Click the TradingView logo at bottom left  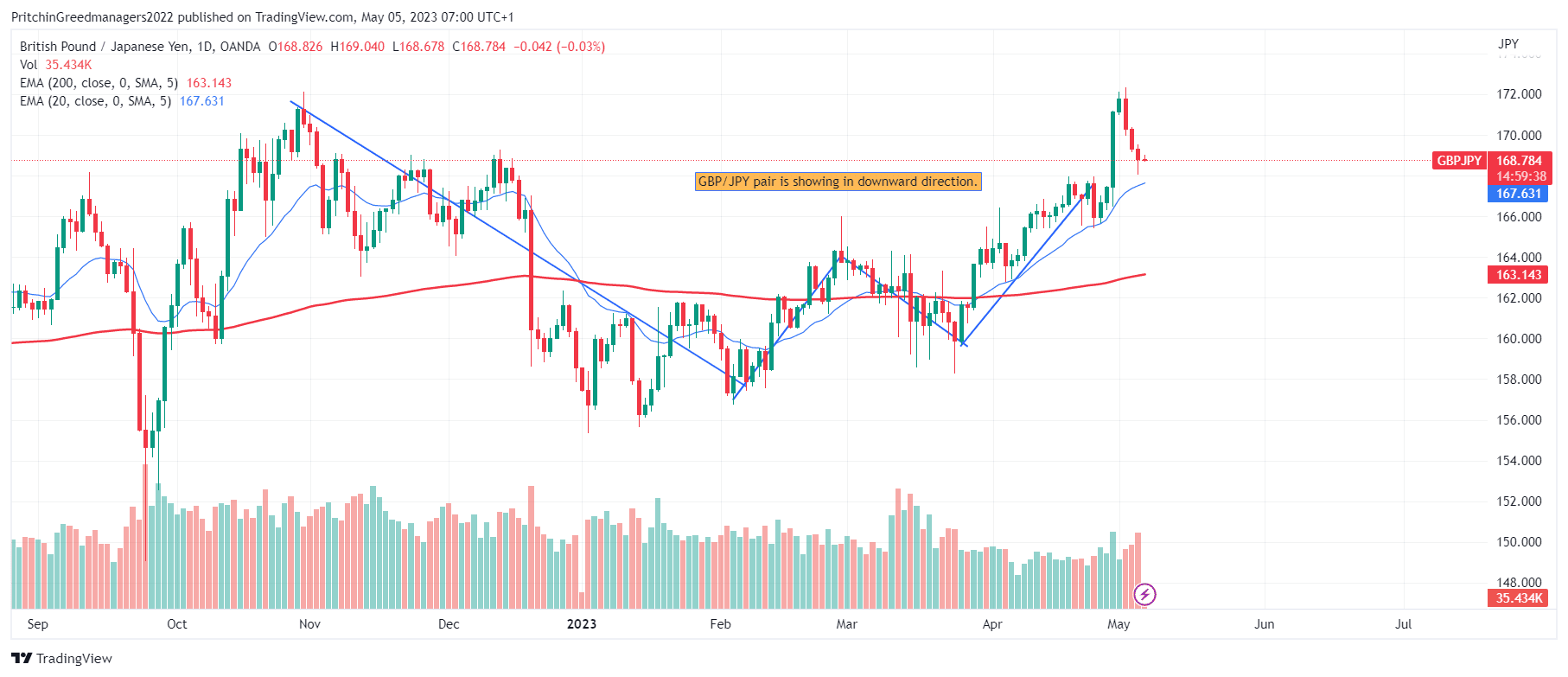62,659
